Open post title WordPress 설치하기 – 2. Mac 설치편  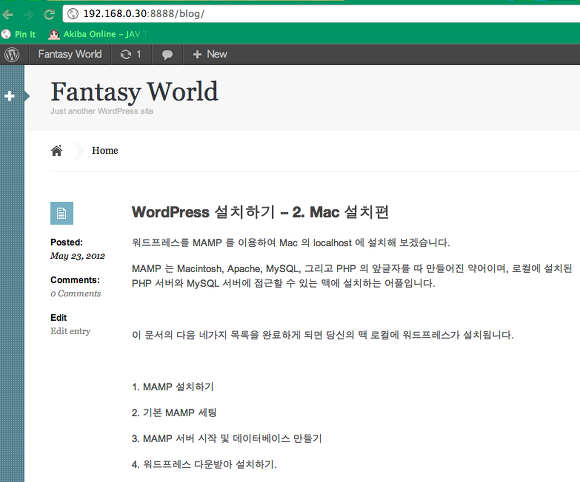click(x=260, y=212)
